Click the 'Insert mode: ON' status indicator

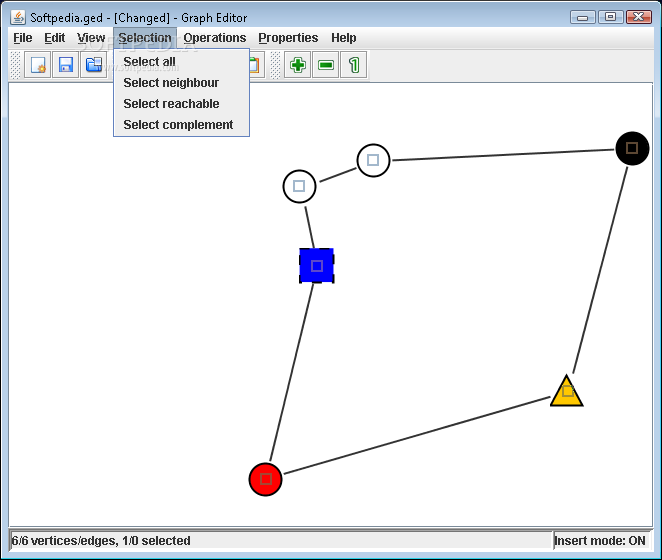coord(600,541)
